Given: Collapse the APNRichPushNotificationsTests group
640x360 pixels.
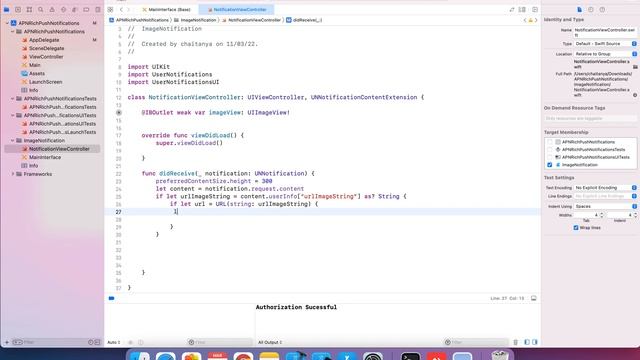Looking at the screenshot, I should (13, 99).
